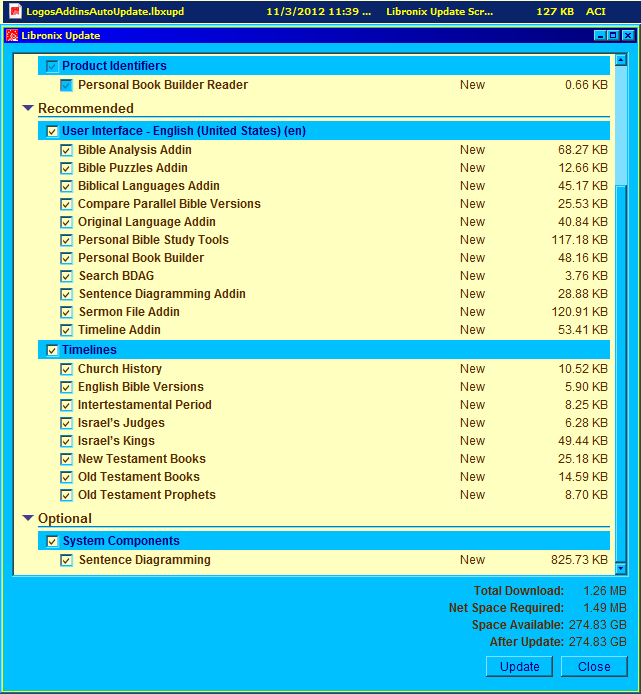This screenshot has width=641, height=694.
Task: Uncheck the Intertestamental Period checkbox
Action: coord(66,405)
